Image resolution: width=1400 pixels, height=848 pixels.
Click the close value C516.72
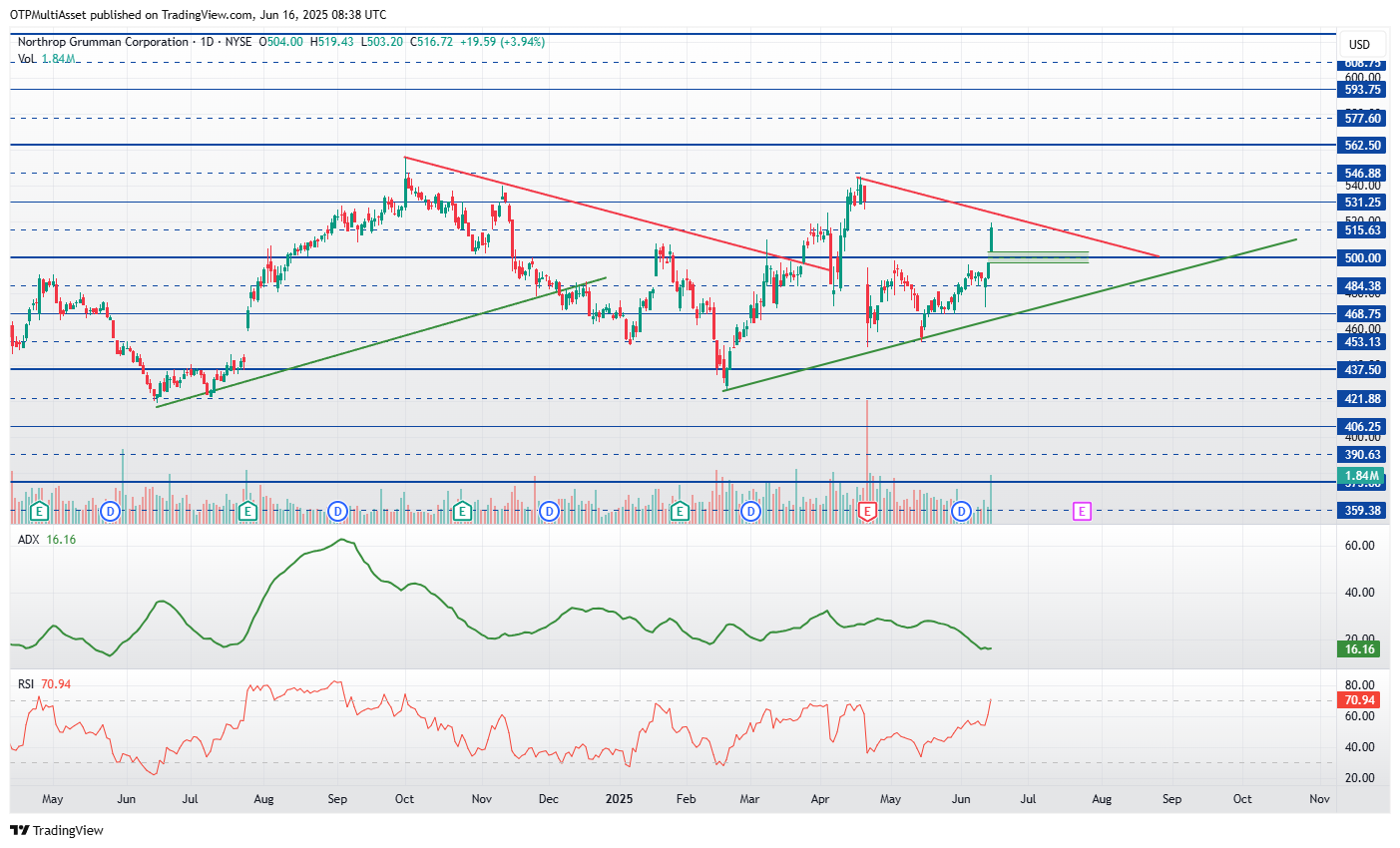431,42
